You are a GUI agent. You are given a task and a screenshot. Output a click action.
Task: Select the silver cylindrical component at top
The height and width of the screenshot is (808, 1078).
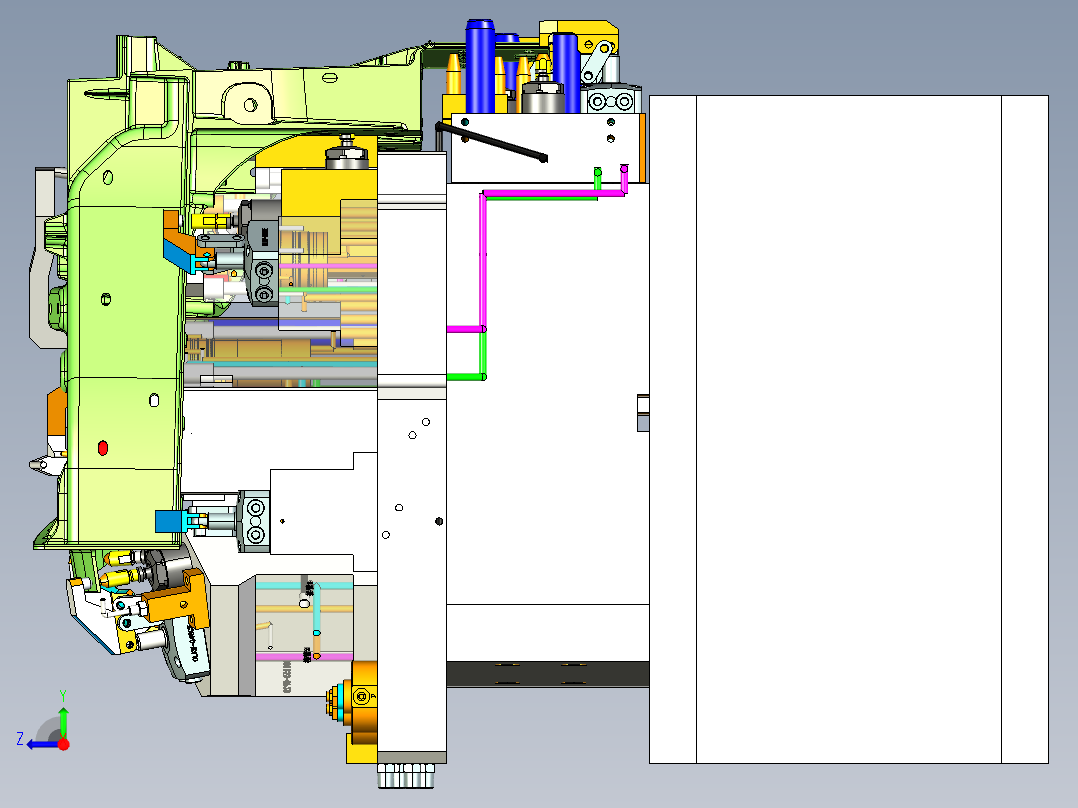543,96
